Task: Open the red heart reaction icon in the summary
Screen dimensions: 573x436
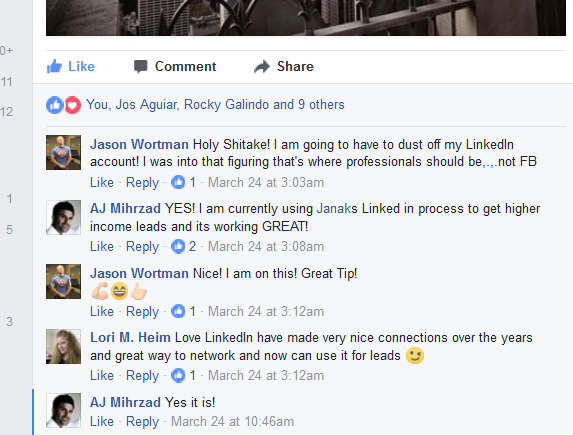Action: tap(73, 105)
